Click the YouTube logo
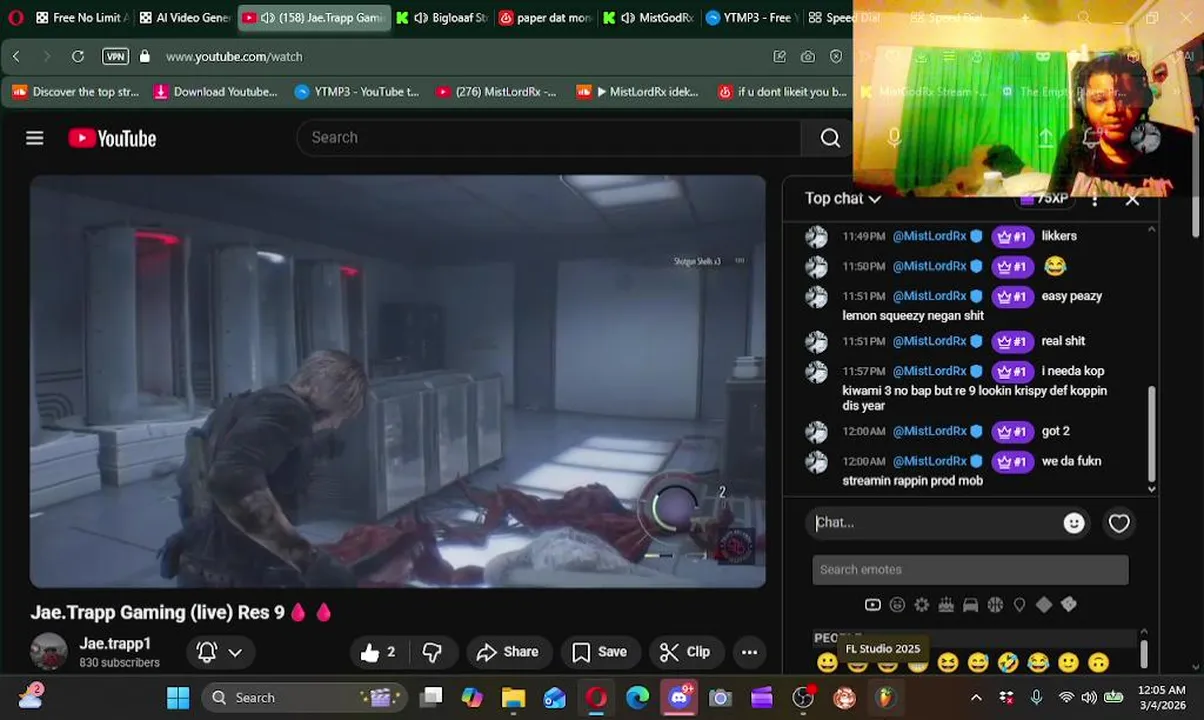The width and height of the screenshot is (1204, 720). (x=112, y=138)
